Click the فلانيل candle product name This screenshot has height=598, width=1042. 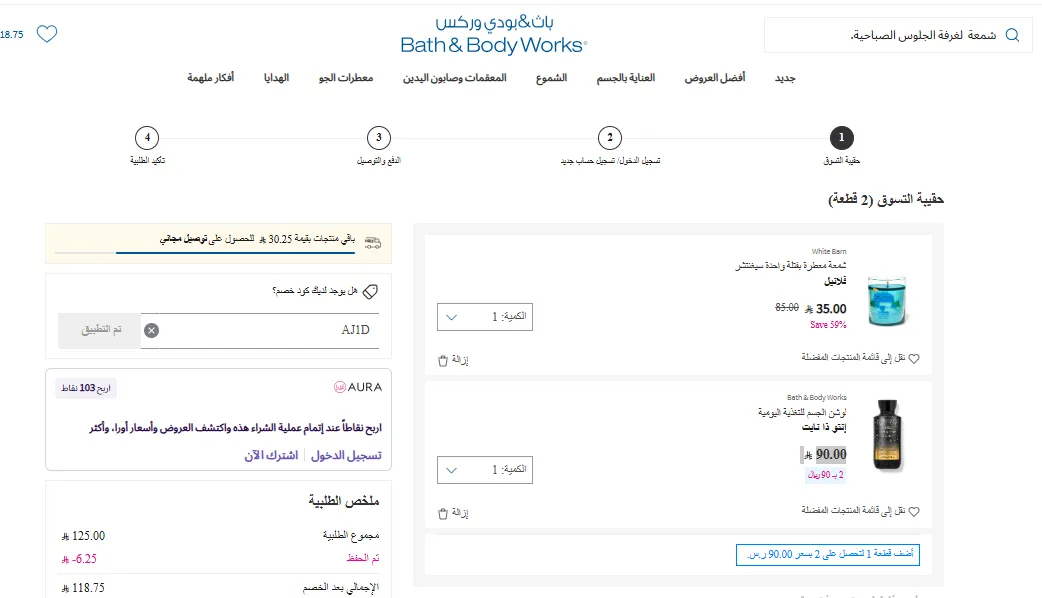pyautogui.click(x=835, y=281)
